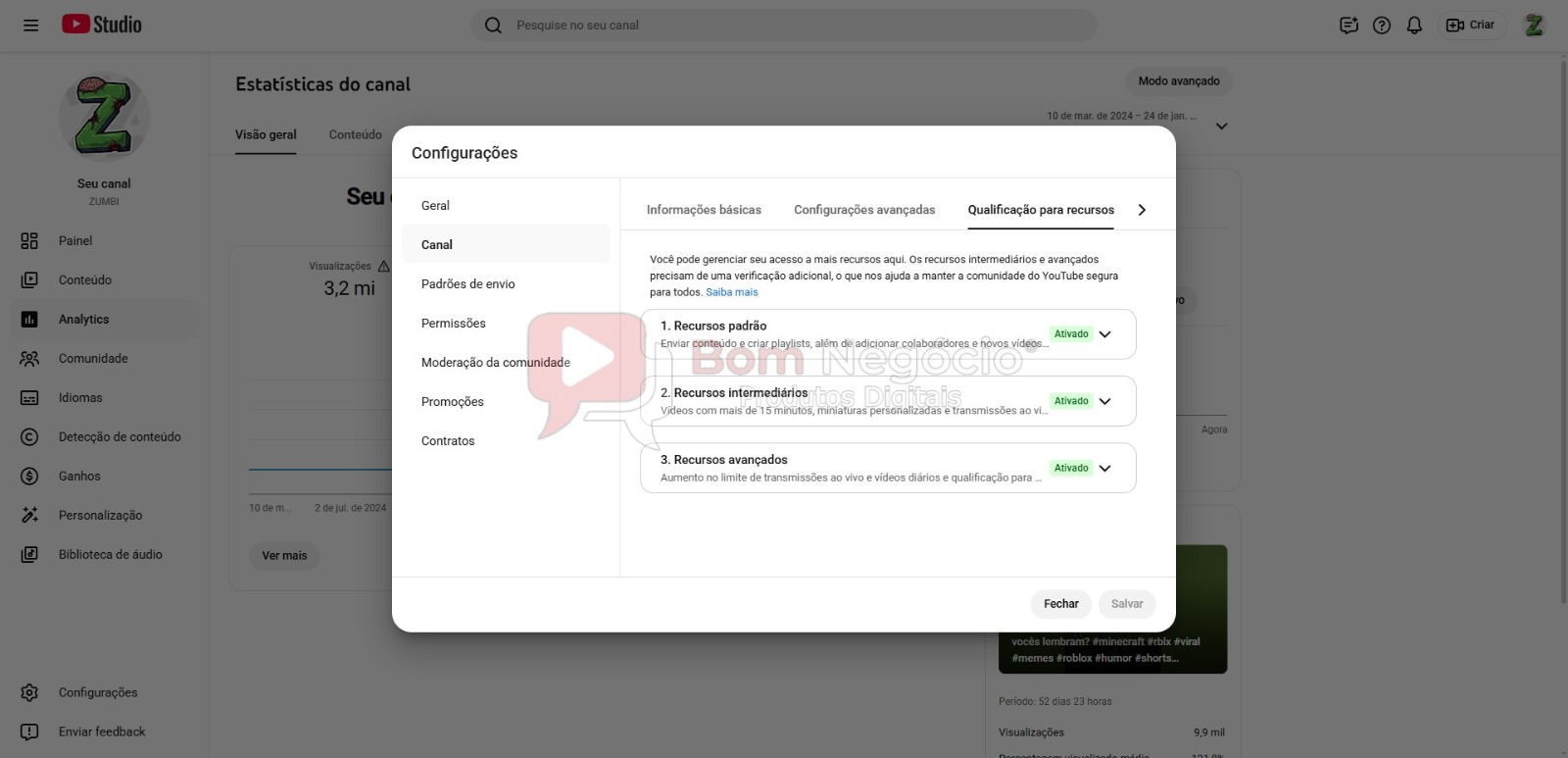1568x758 pixels.
Task: Open the hamburger navigation menu
Action: coord(30,25)
